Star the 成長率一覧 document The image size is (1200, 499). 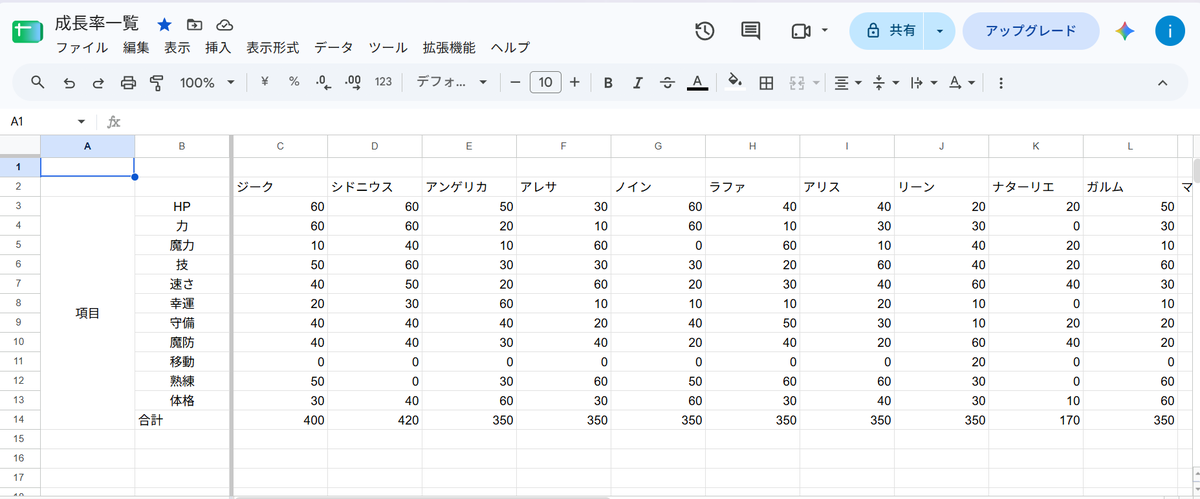(x=165, y=24)
